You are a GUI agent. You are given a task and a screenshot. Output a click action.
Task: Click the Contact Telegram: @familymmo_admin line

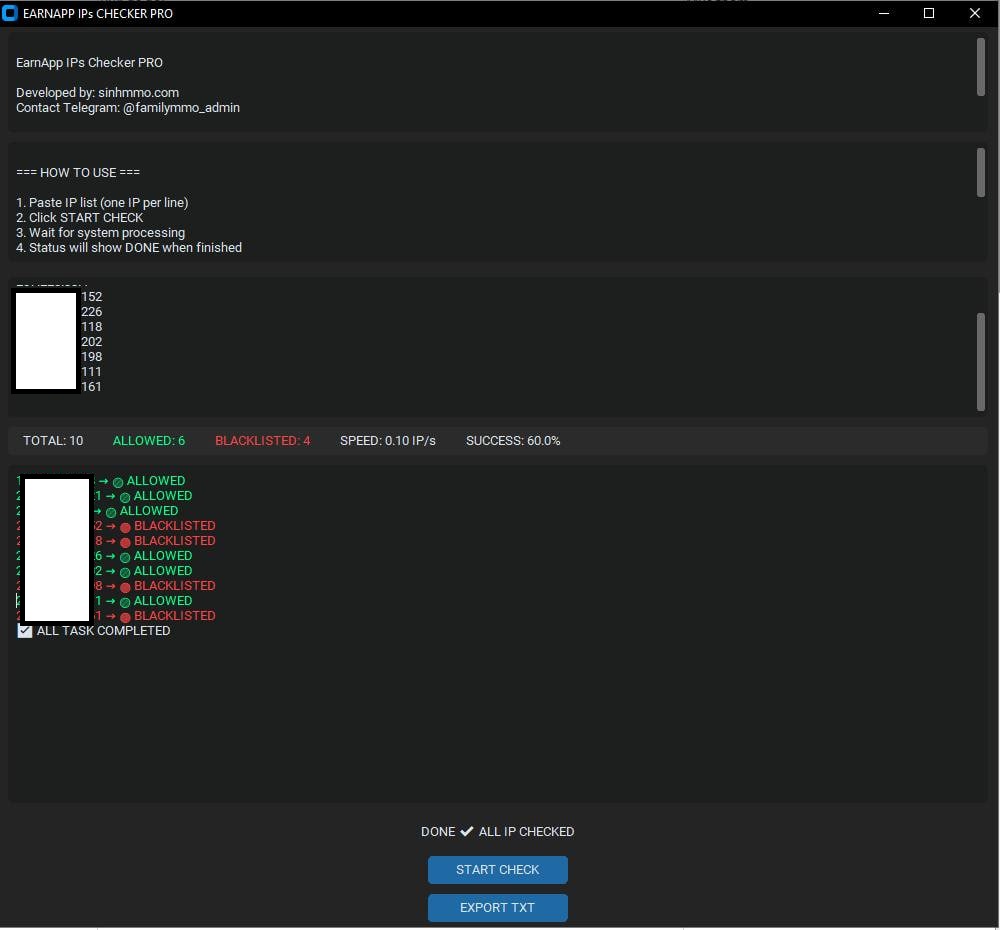[x=128, y=108]
